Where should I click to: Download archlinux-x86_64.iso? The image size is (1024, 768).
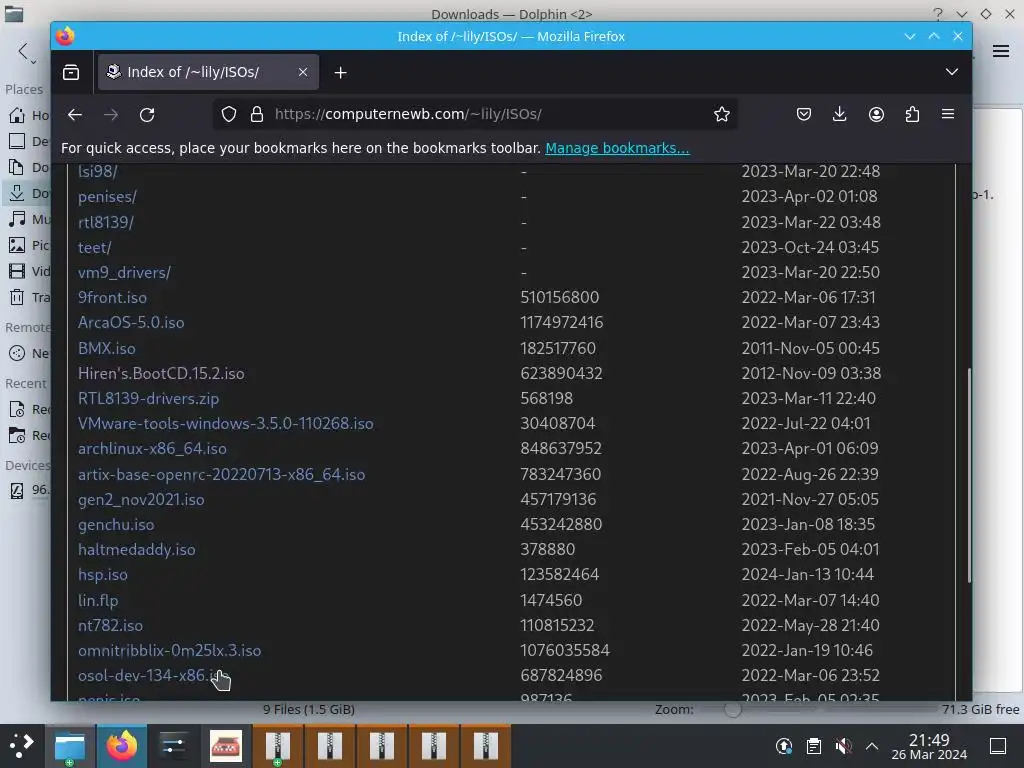[x=152, y=449]
